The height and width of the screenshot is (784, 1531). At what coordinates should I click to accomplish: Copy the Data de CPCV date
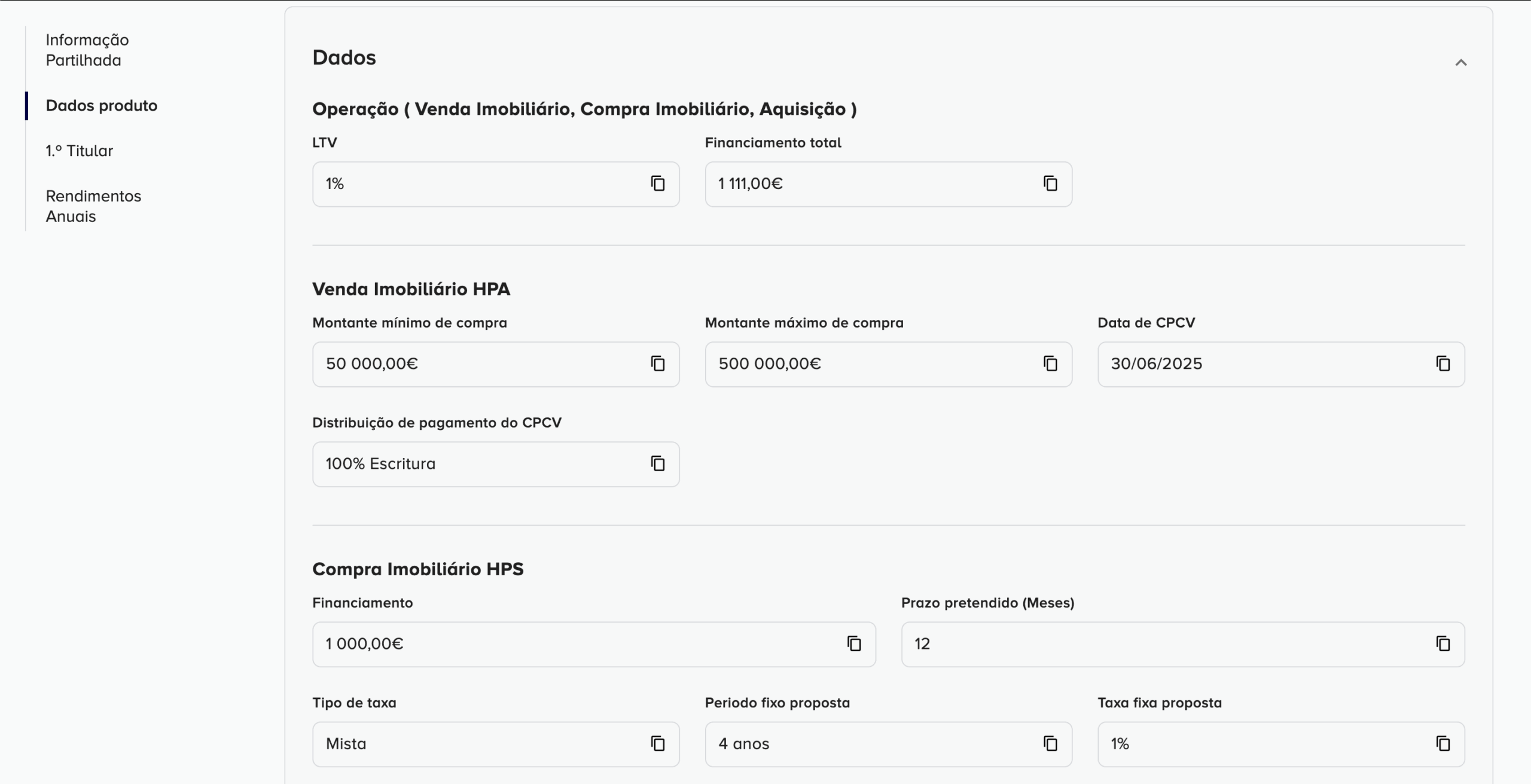tap(1443, 364)
